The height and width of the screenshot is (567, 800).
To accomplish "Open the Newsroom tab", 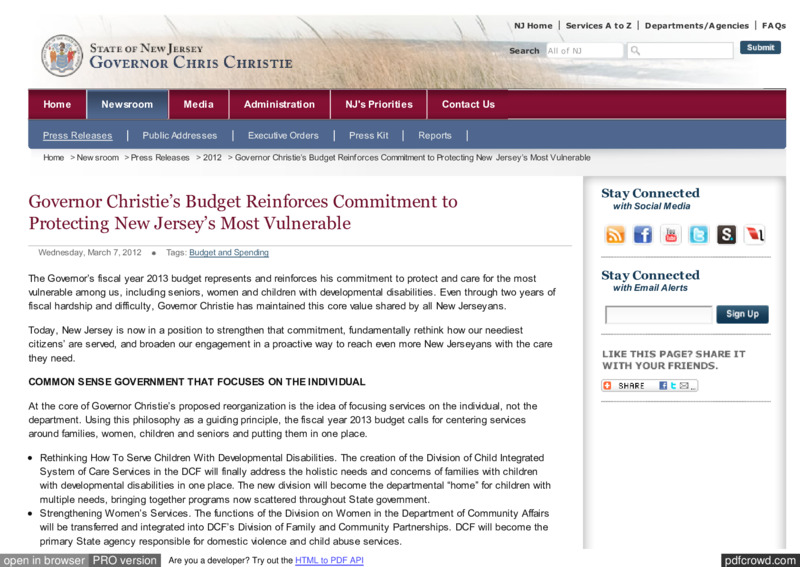I will click(127, 104).
